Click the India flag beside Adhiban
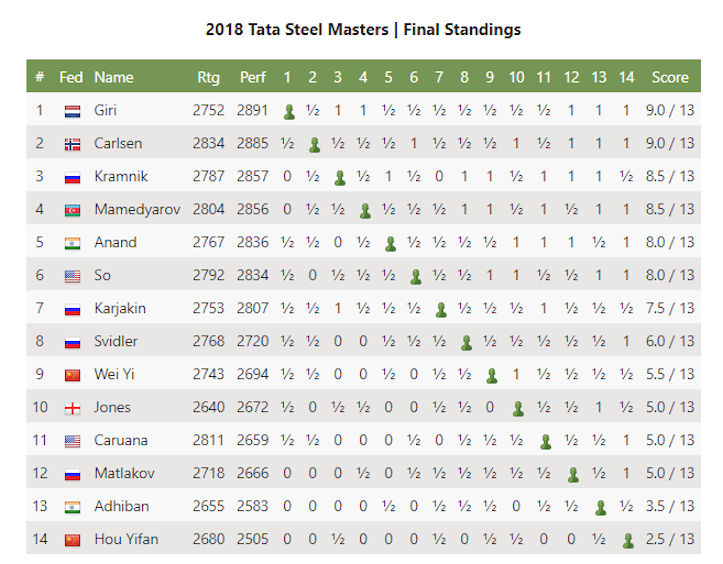This screenshot has height=564, width=723. [x=72, y=507]
